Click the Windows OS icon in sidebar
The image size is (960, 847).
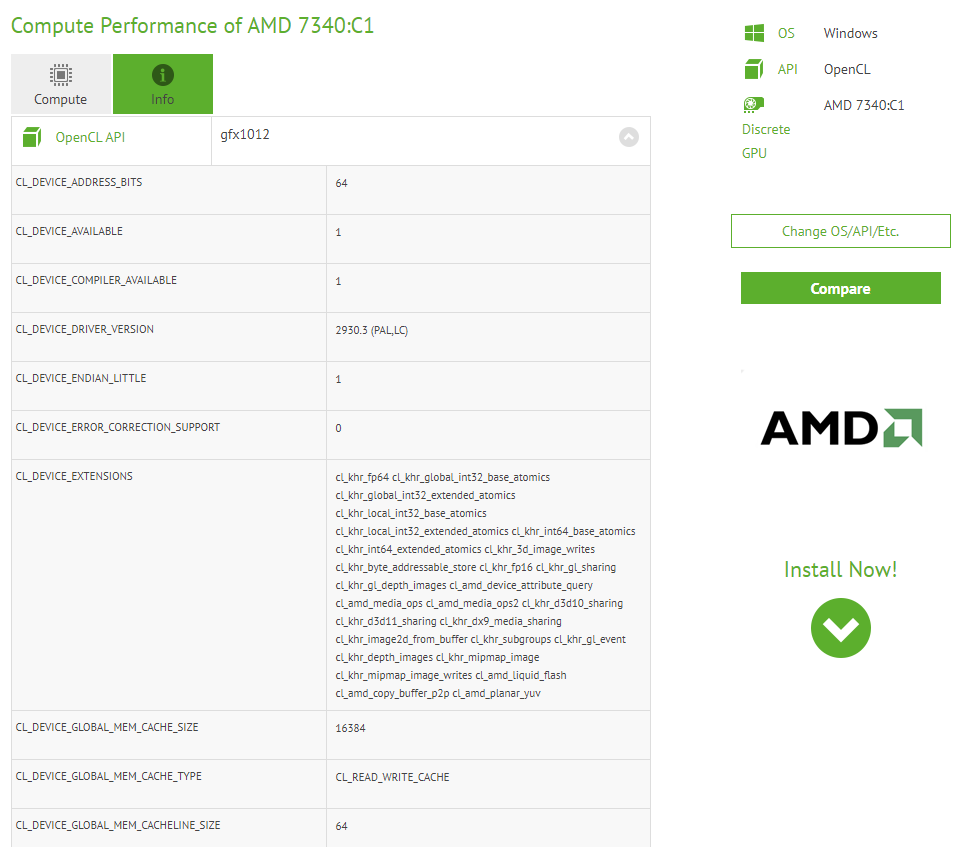pyautogui.click(x=755, y=32)
